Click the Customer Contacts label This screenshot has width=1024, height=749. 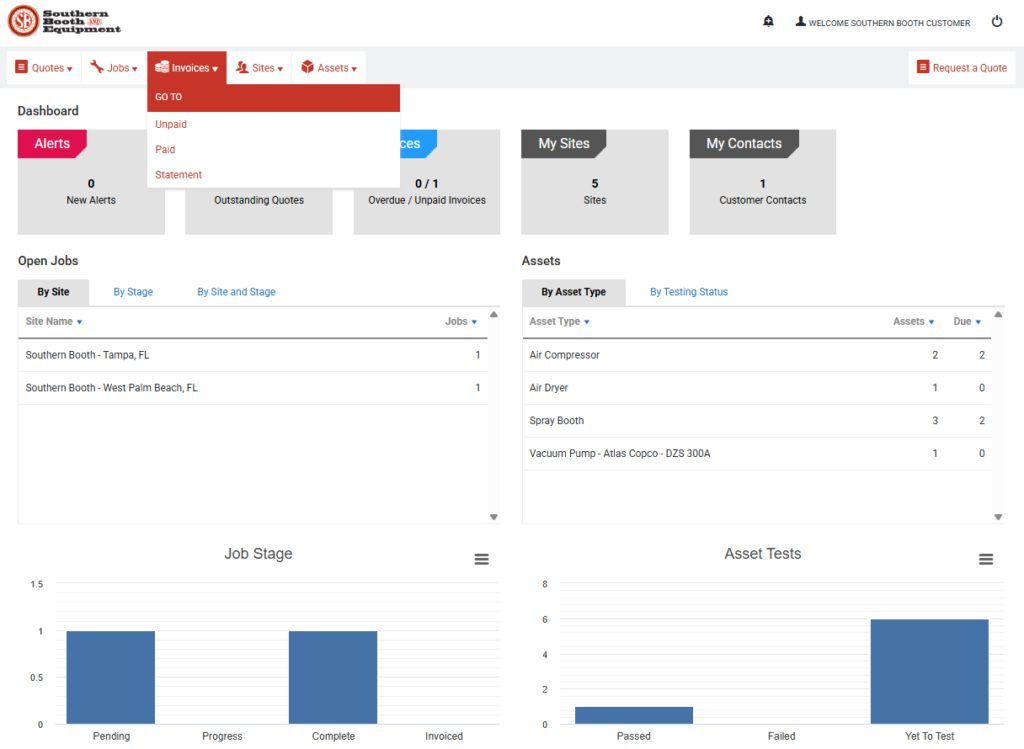tap(763, 200)
